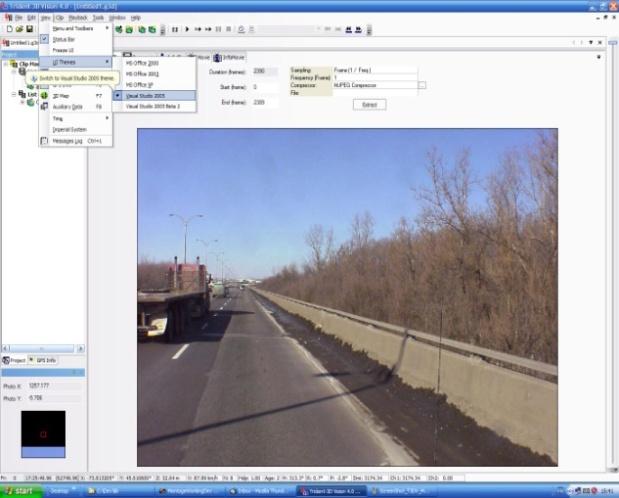Pause playback with the pause icon
The image size is (619, 498).
coord(175,30)
